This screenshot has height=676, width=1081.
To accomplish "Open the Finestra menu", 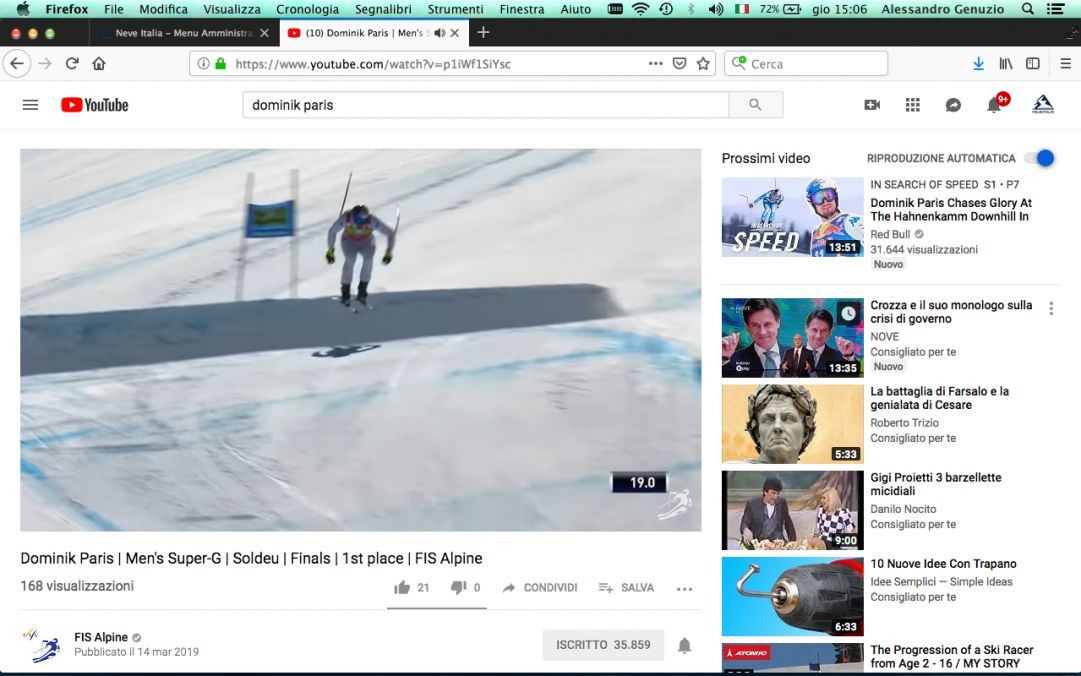I will [521, 9].
